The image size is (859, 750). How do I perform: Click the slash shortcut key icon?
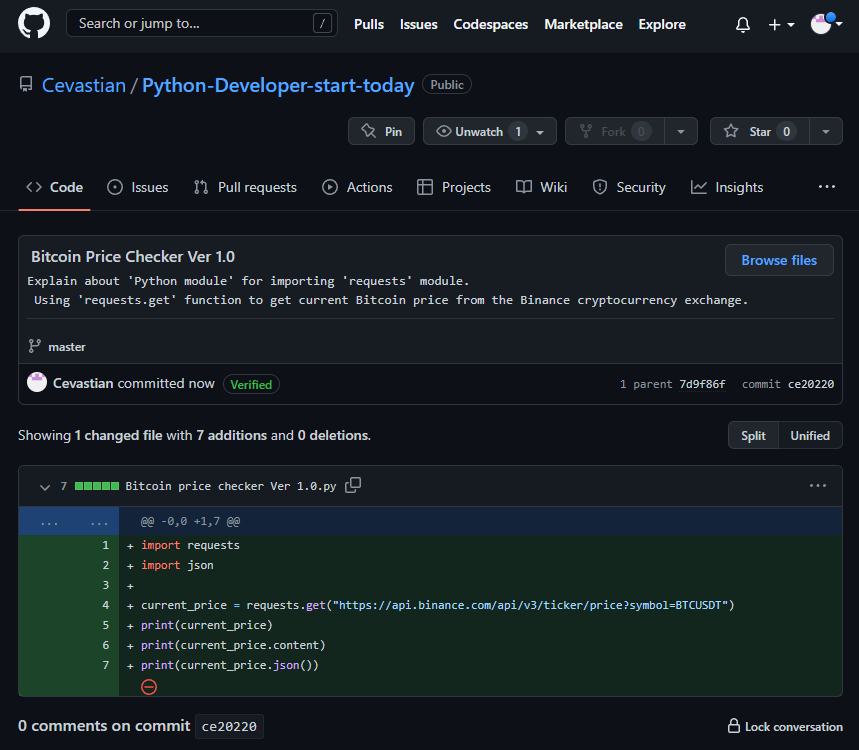(x=322, y=24)
